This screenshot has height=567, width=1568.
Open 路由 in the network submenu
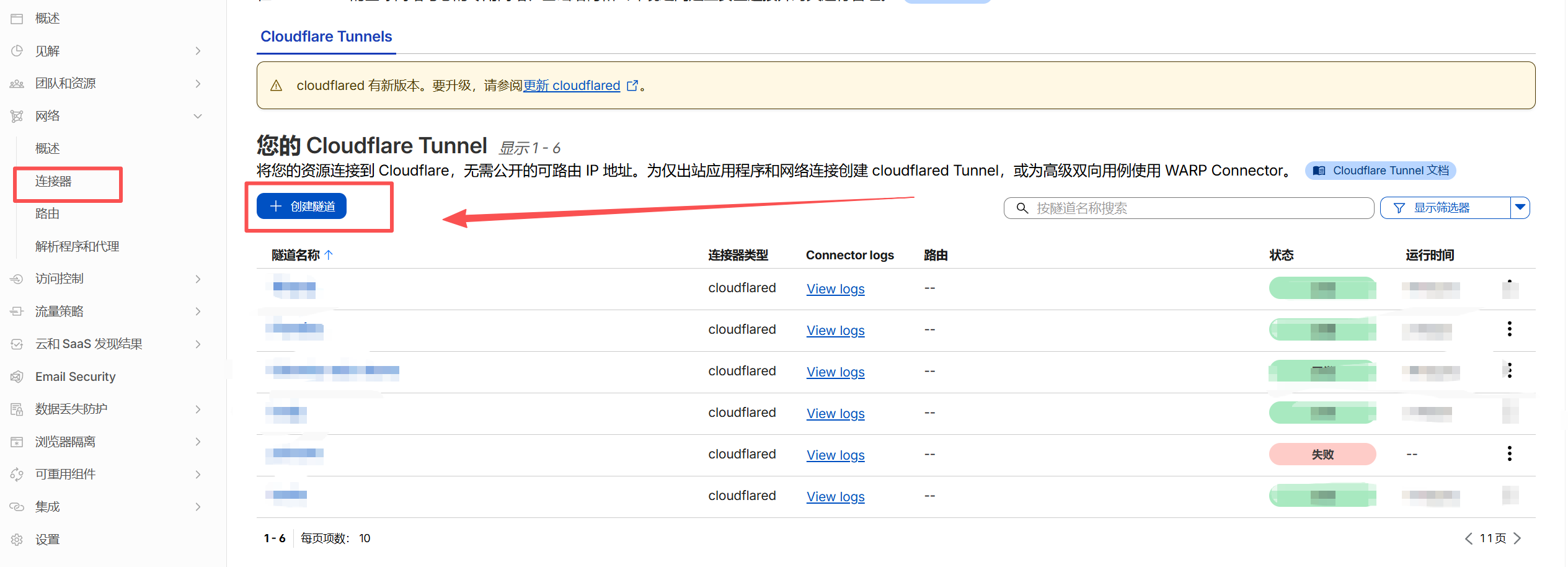click(x=48, y=213)
